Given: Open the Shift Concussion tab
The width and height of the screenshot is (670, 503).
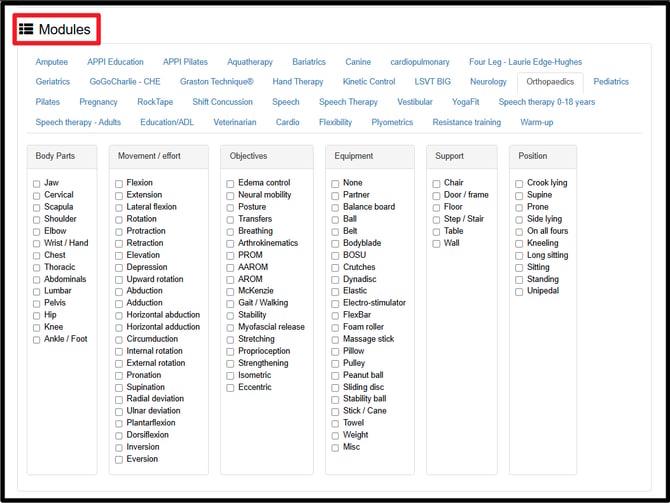Looking at the screenshot, I should (222, 102).
